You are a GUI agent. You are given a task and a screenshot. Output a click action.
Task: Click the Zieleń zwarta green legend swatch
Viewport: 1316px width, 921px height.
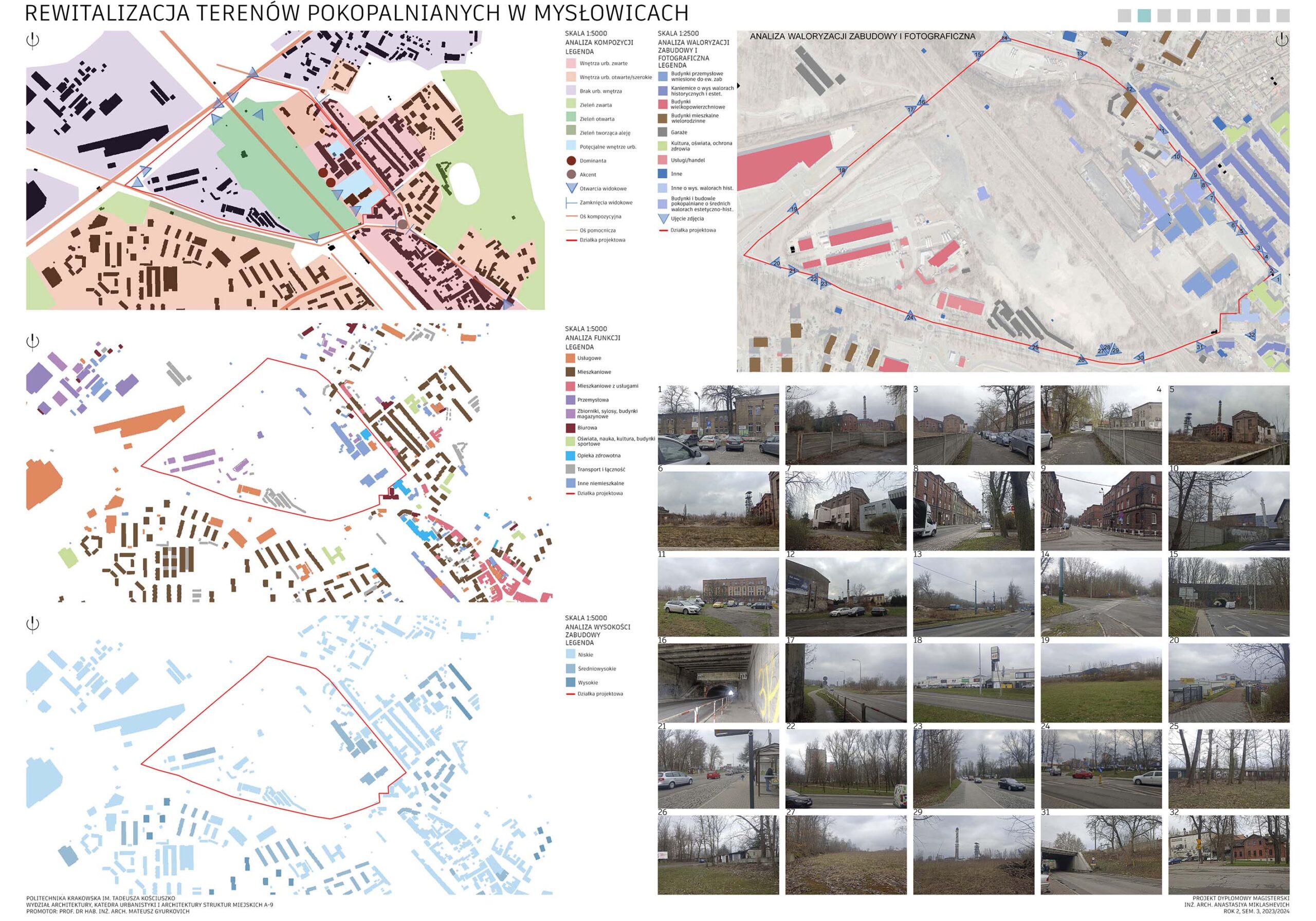(571, 104)
